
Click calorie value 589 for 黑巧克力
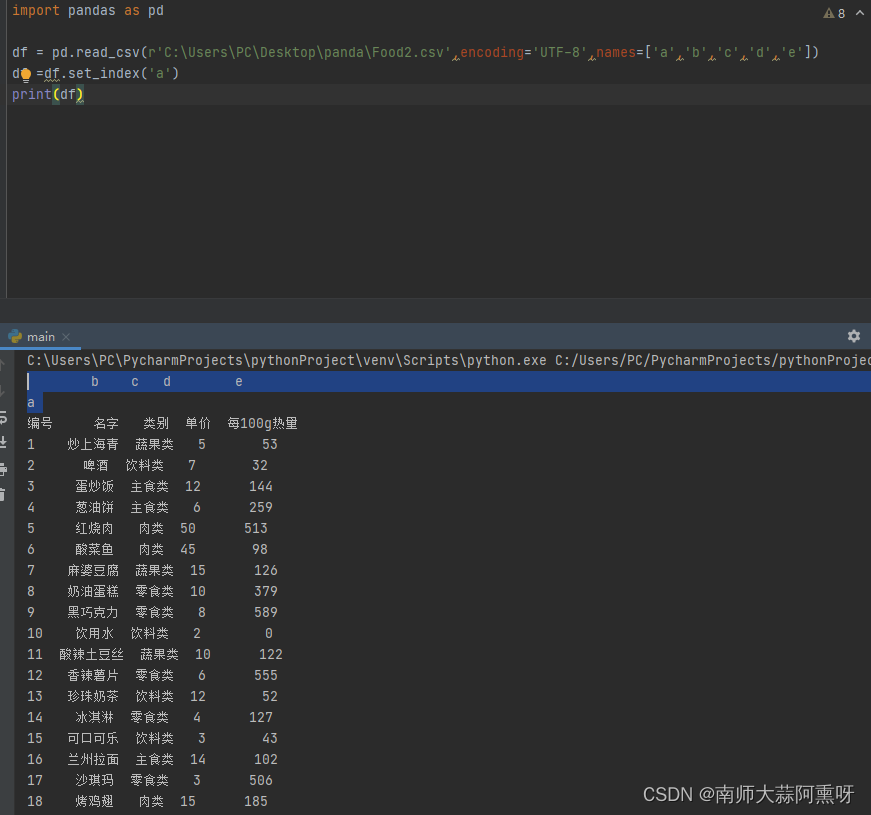pyautogui.click(x=266, y=613)
